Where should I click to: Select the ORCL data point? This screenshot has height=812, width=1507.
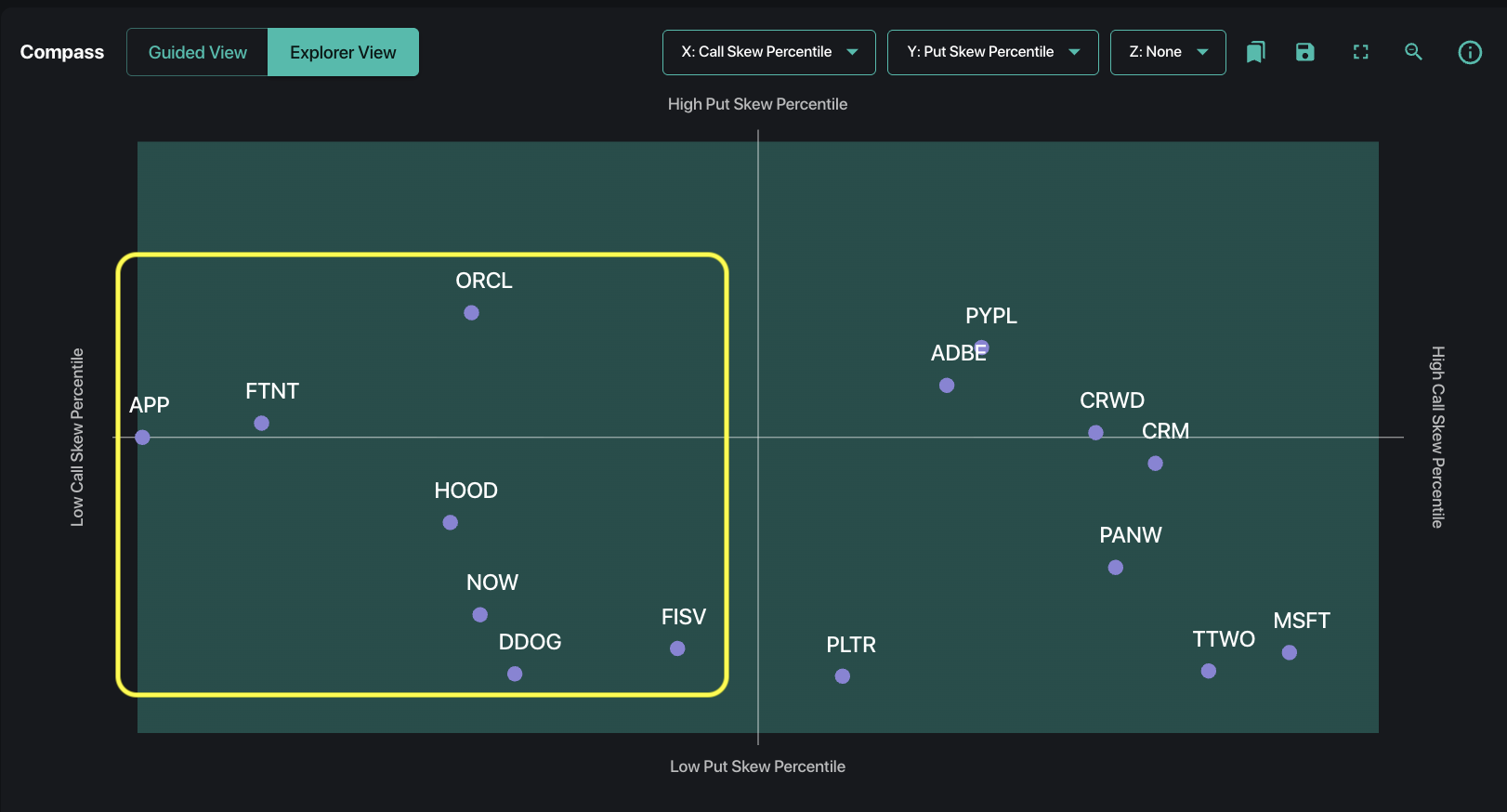471,313
